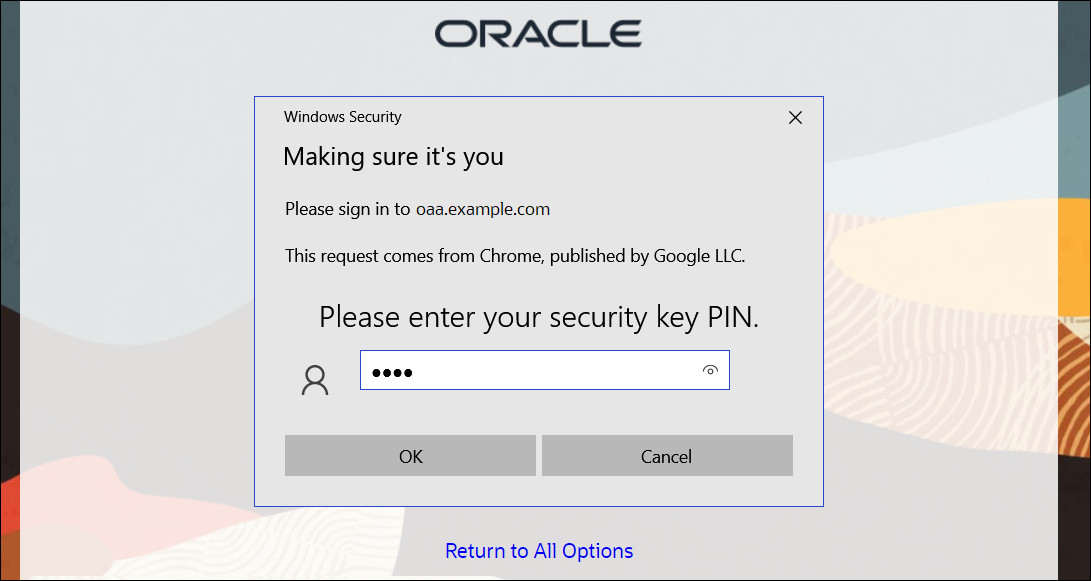Abort authentication via Cancel
The width and height of the screenshot is (1091, 581).
pos(666,455)
